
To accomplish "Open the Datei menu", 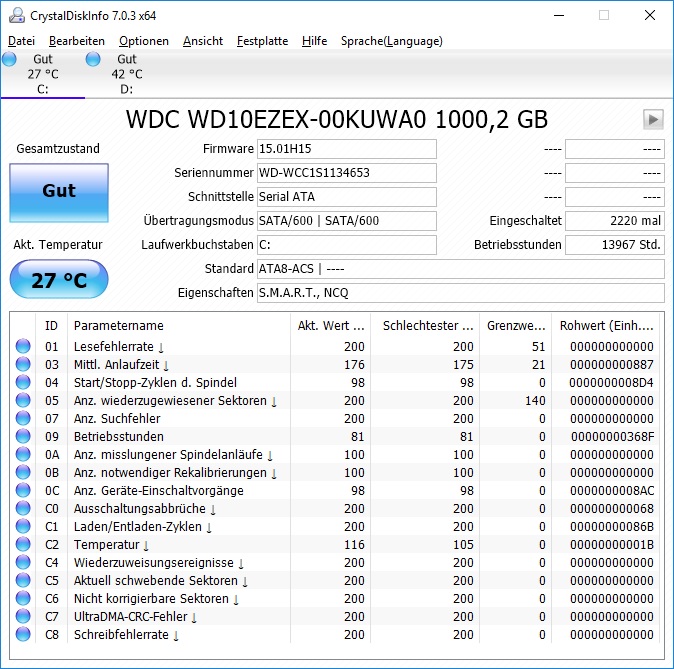I will point(21,41).
